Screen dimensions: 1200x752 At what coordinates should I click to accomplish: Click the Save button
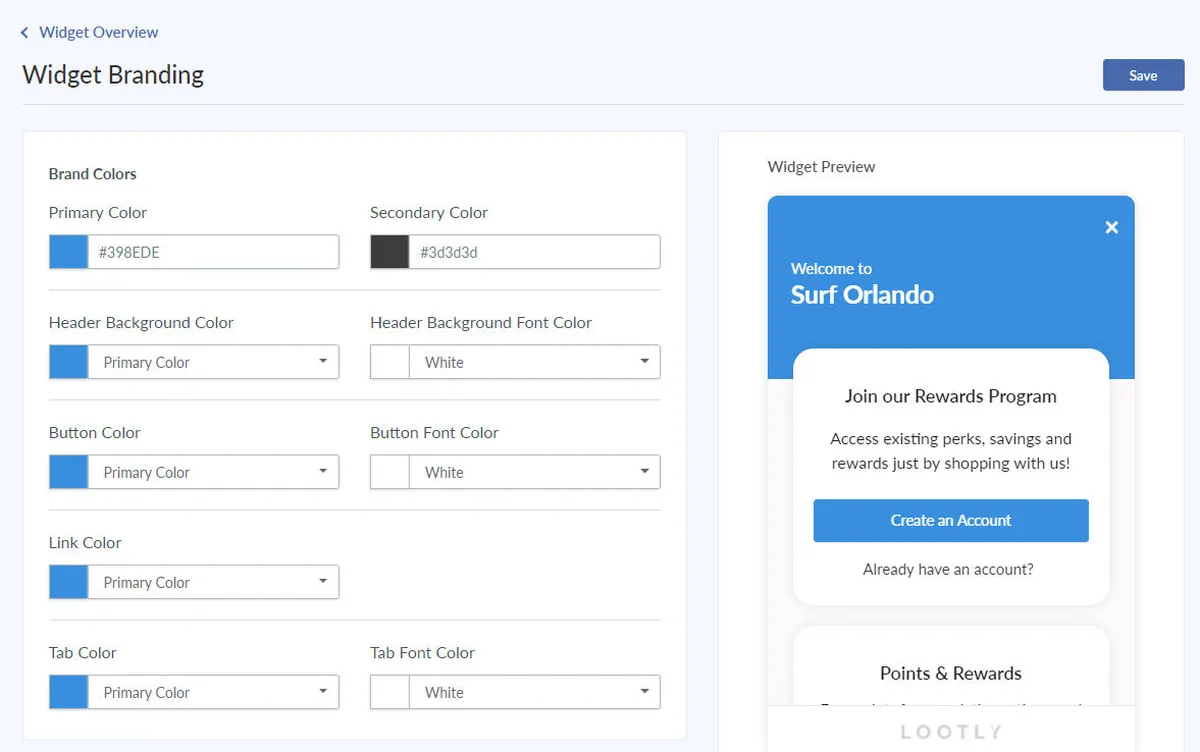coord(1143,75)
